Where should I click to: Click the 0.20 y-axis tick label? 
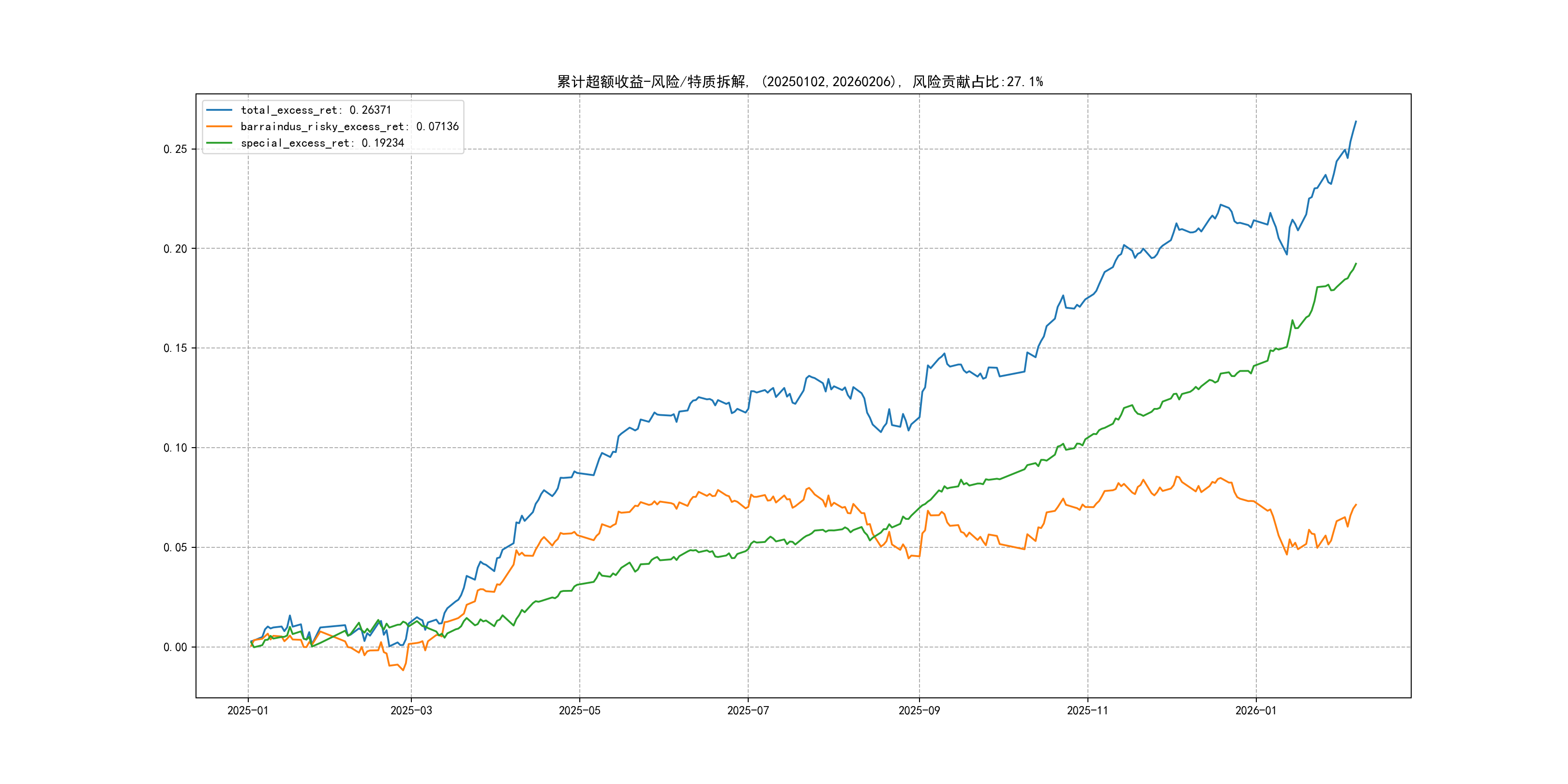tap(175, 249)
